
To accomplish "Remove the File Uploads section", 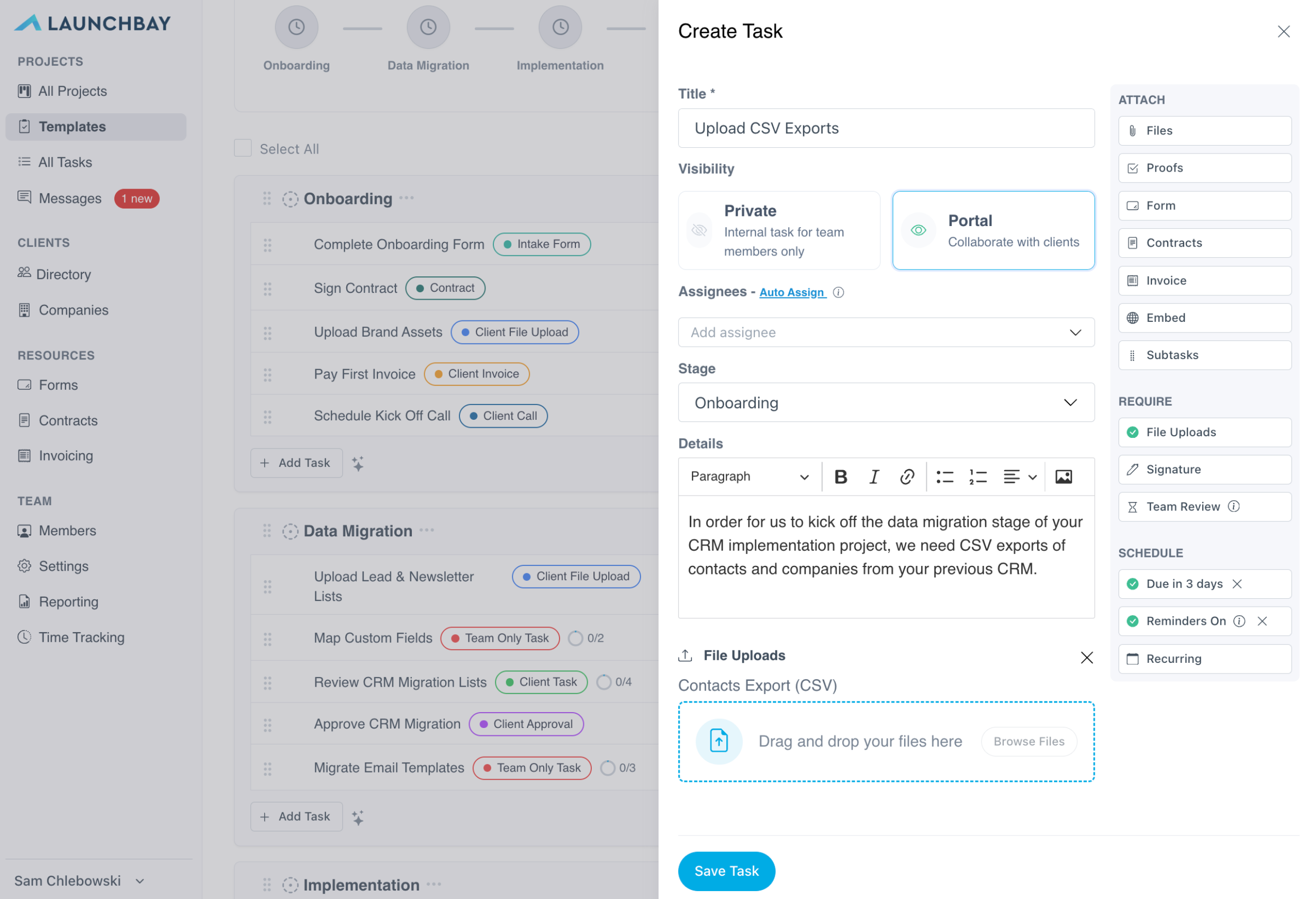I will 1086,657.
